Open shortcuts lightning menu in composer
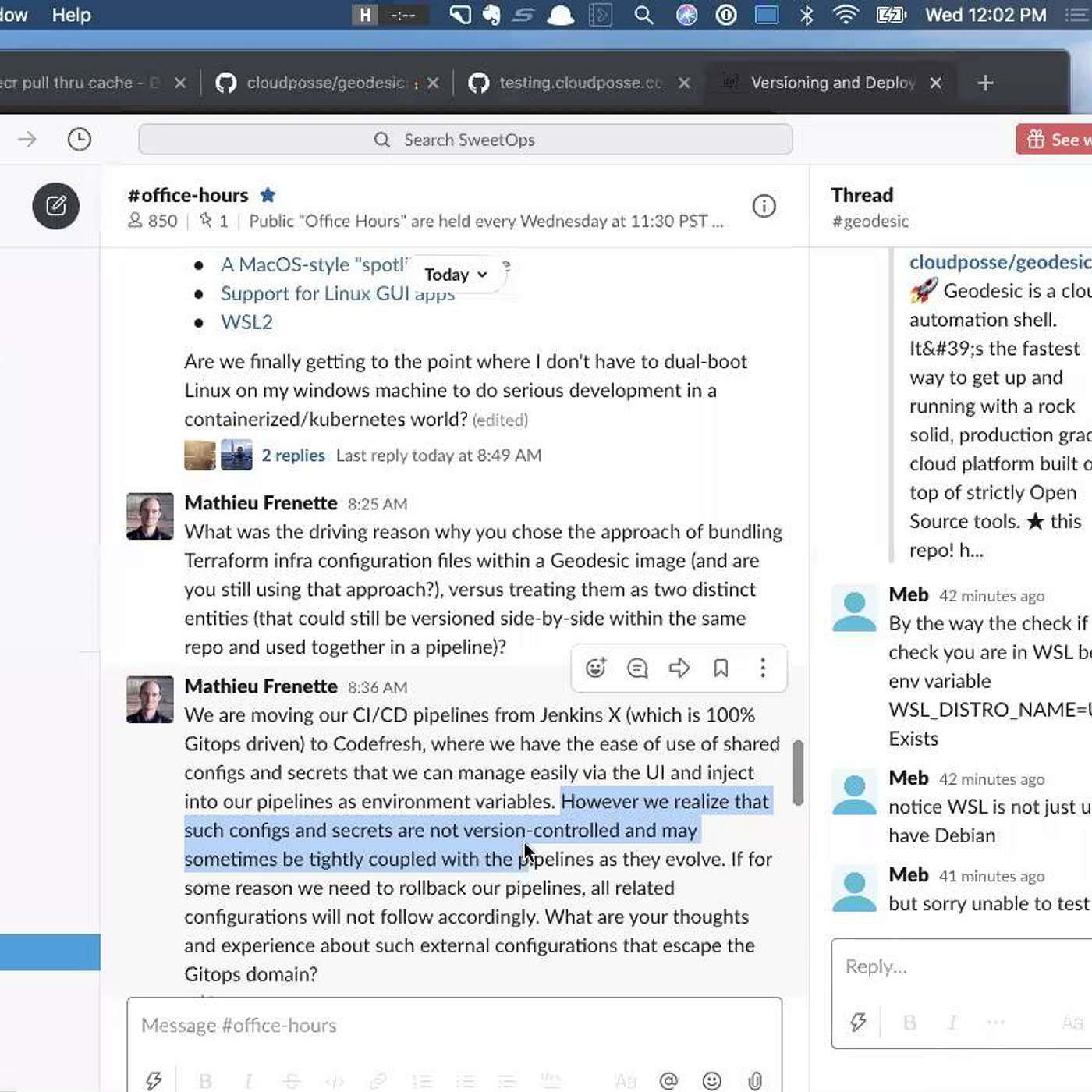This screenshot has height=1092, width=1092. coord(154,1080)
